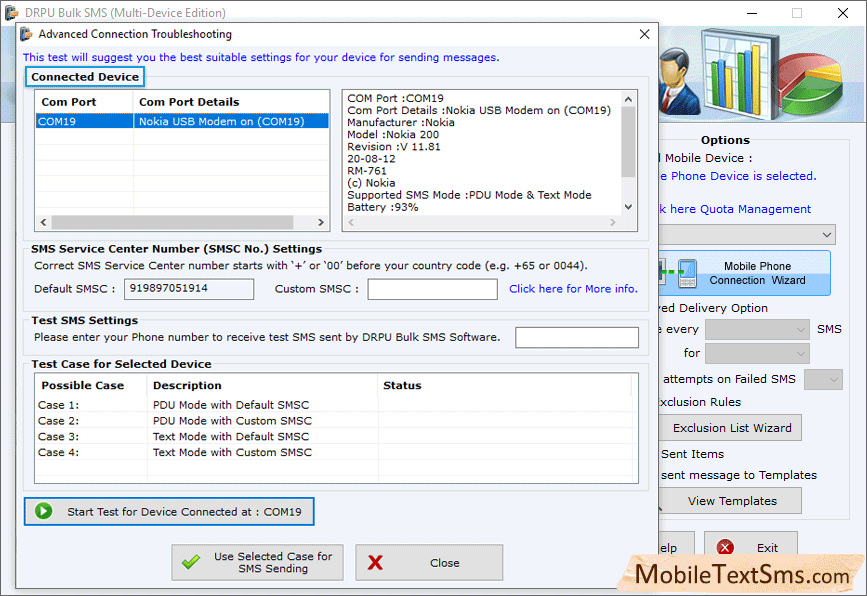Screen dimensions: 867x596
Task: Click device details vertical scrollbar thumb
Action: 628,142
